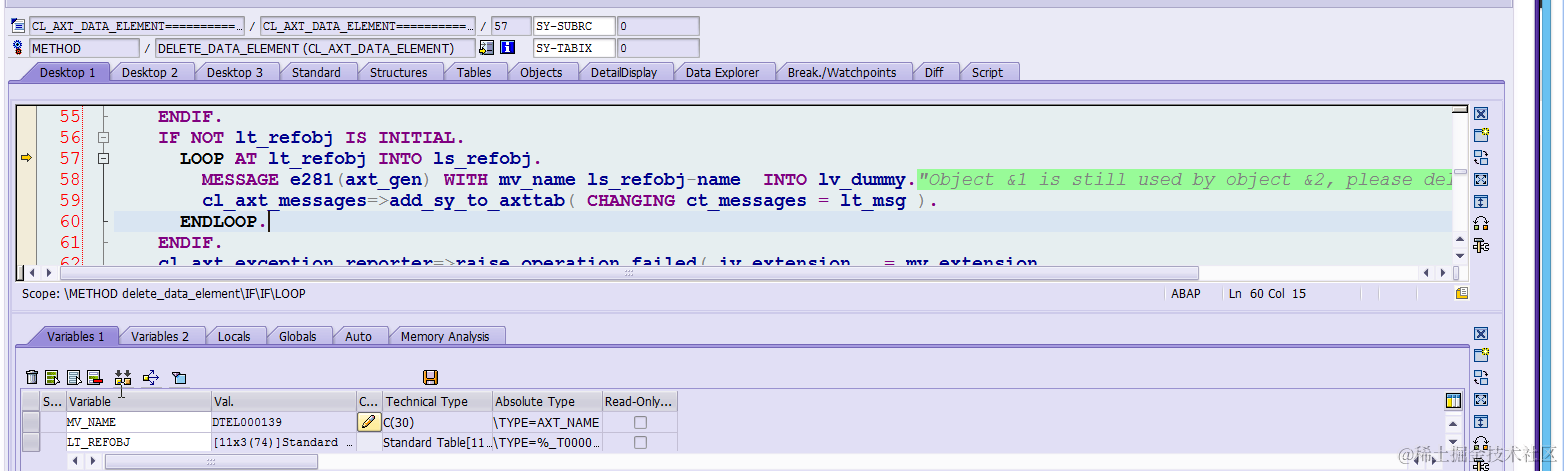Collapse the LOOP block at line 57
This screenshot has height=471, width=1564.
103,159
